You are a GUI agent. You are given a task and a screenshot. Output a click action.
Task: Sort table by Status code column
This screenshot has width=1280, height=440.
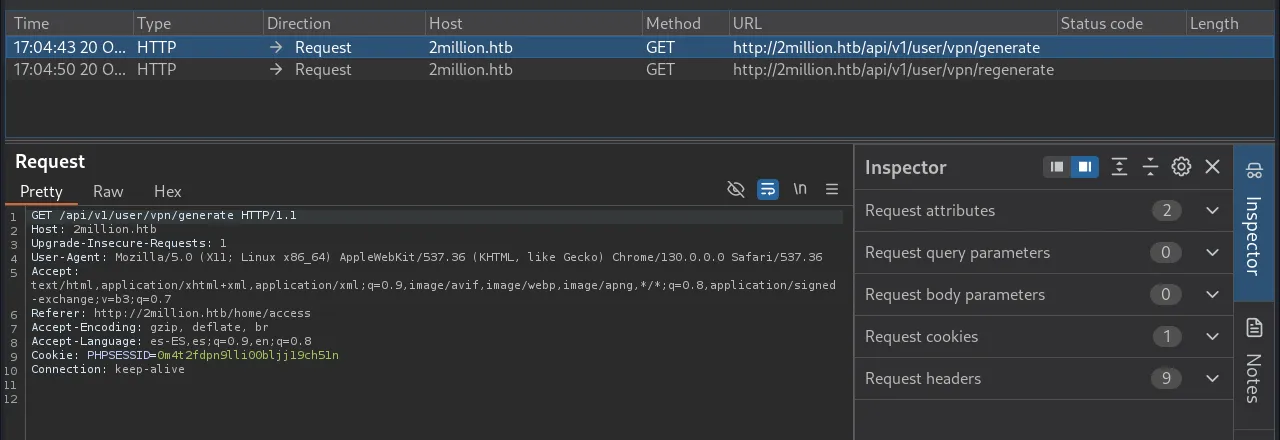pyautogui.click(x=1100, y=23)
